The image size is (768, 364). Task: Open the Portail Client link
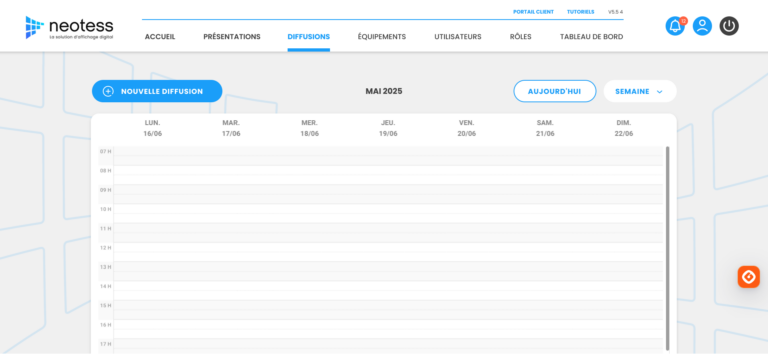(x=533, y=12)
